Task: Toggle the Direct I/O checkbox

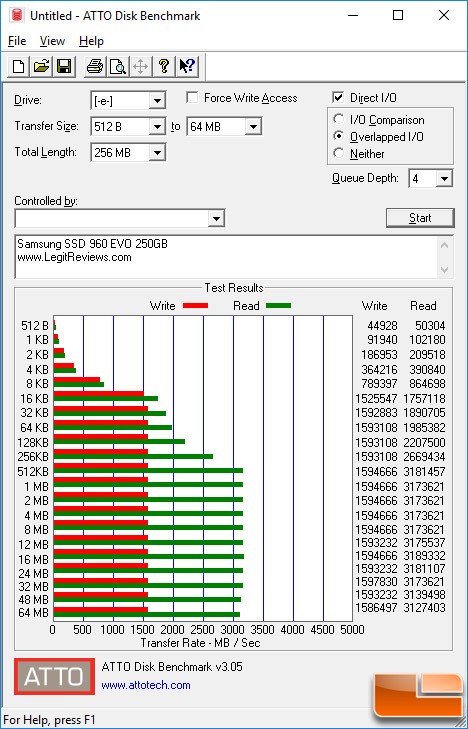Action: point(338,98)
